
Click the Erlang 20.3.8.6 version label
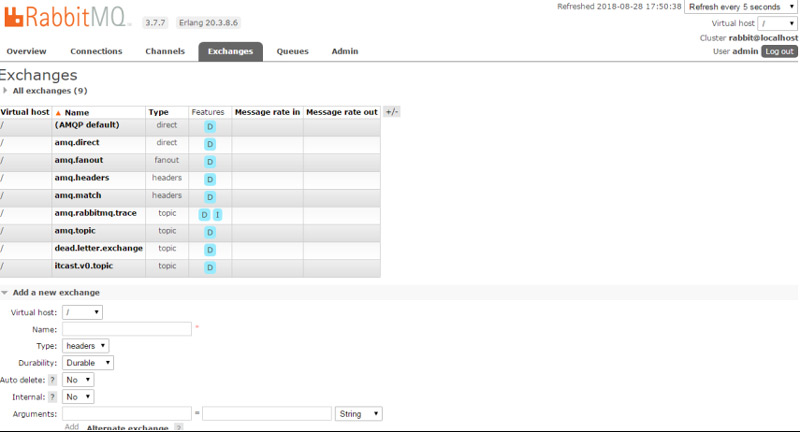coord(208,23)
